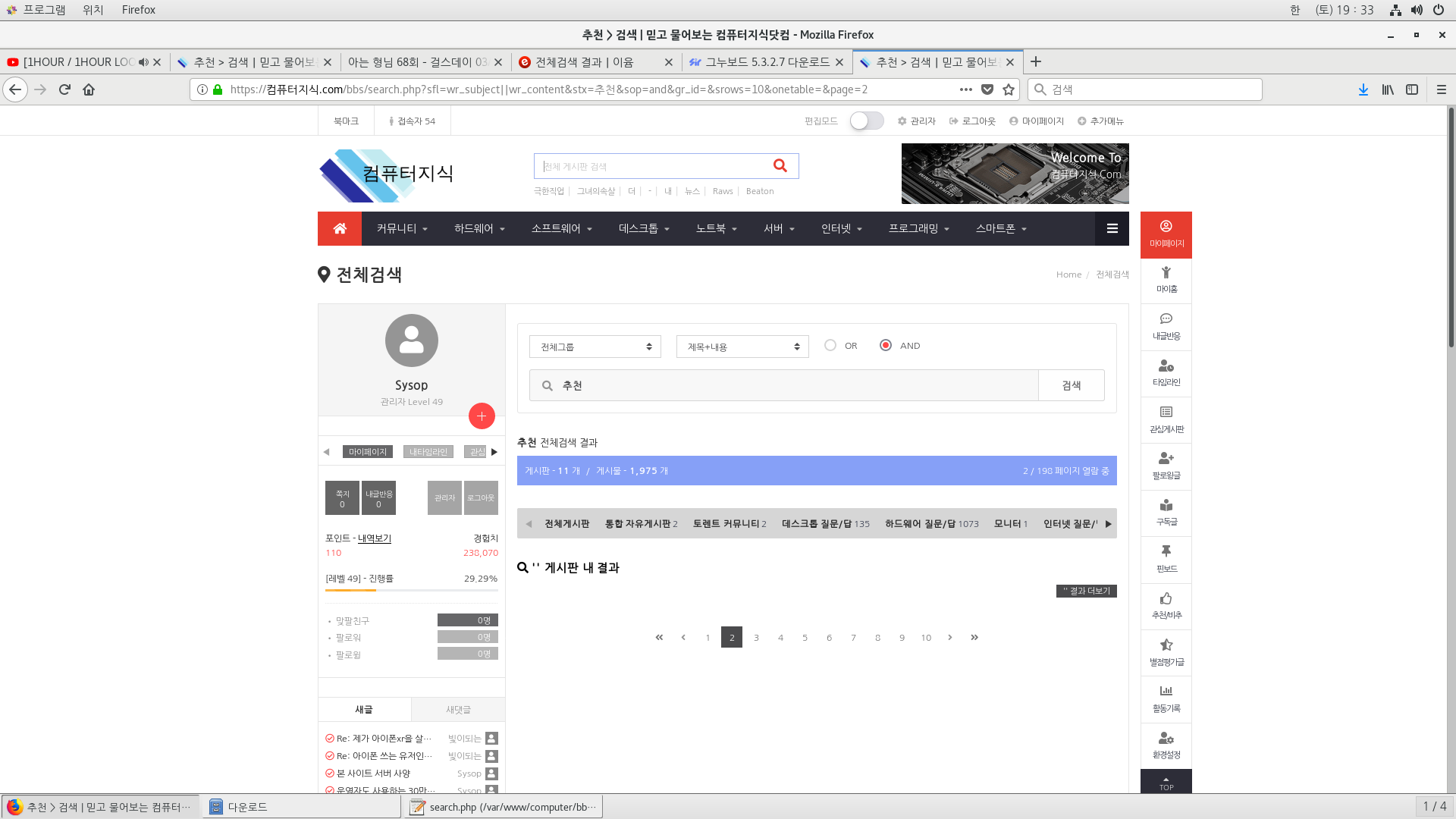Image resolution: width=1456 pixels, height=819 pixels.
Task: Open 구독글 in the right sidebar
Action: 1166,513
